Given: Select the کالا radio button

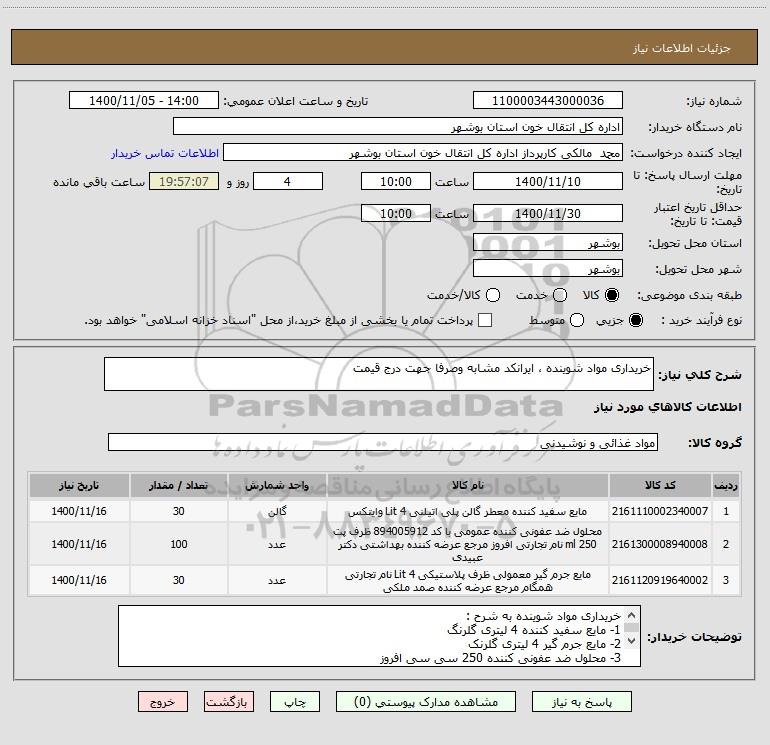Looking at the screenshot, I should 612,295.
